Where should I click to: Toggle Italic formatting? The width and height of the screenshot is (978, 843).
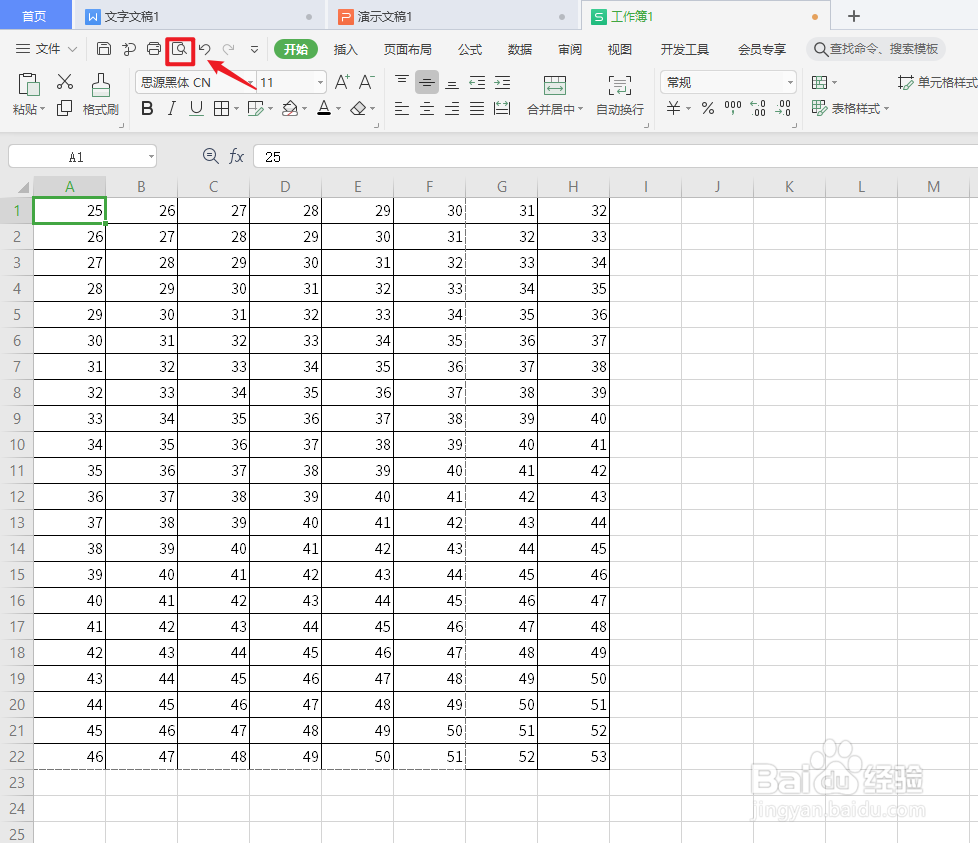click(x=172, y=108)
